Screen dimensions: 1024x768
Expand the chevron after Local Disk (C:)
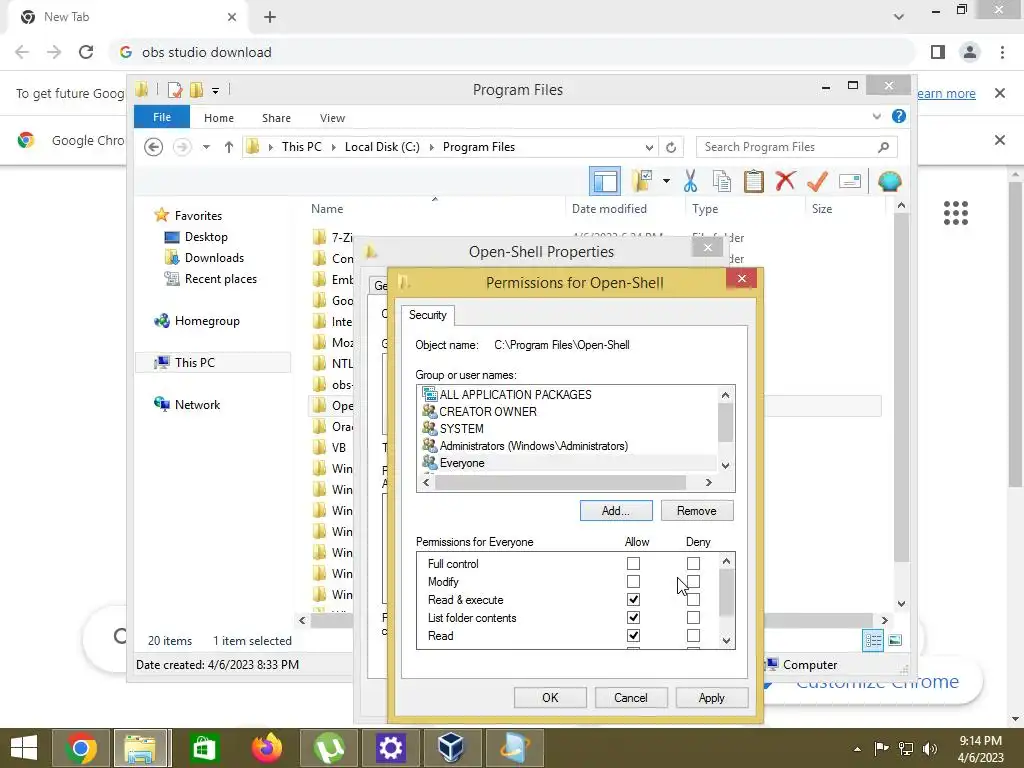pyautogui.click(x=431, y=147)
